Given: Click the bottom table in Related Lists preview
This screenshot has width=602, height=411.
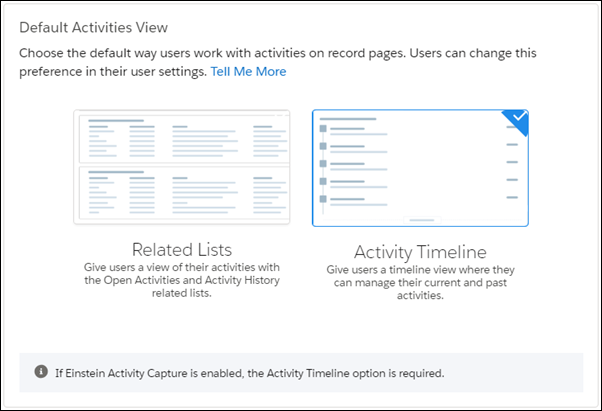Looking at the screenshot, I should 184,193.
